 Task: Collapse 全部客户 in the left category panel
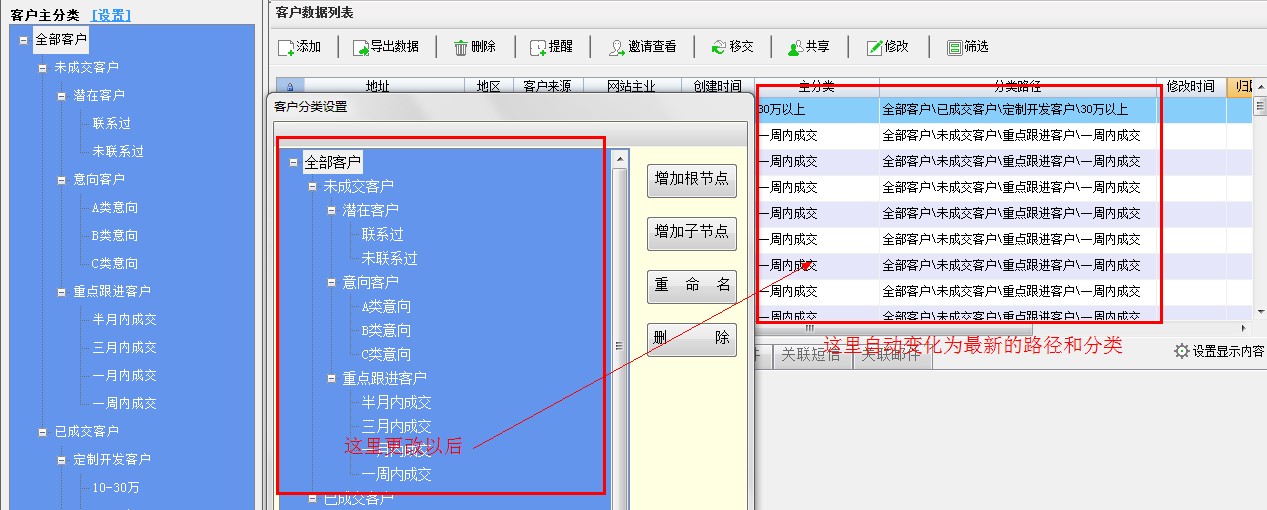(23, 40)
